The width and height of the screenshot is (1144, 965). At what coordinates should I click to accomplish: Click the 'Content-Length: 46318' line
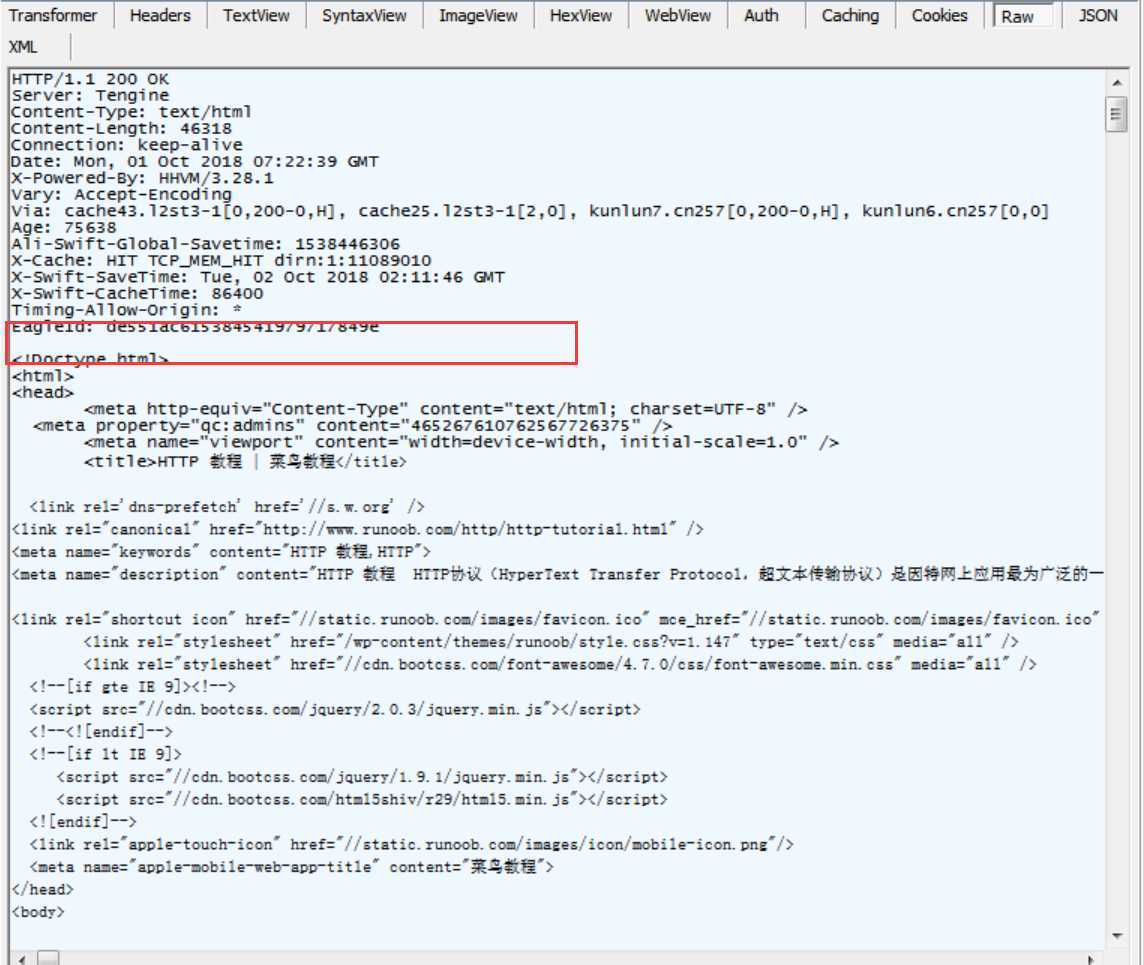tap(122, 128)
